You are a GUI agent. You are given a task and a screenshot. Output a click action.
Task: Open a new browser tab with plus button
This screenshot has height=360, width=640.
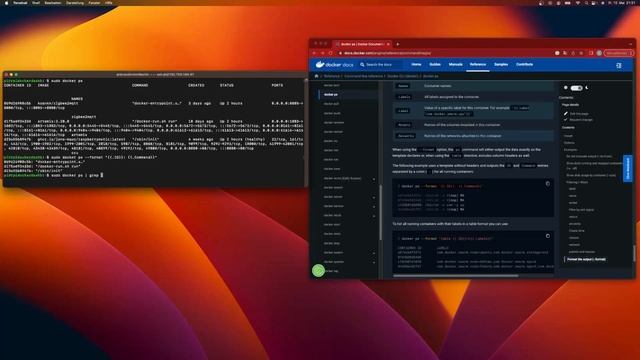(398, 44)
